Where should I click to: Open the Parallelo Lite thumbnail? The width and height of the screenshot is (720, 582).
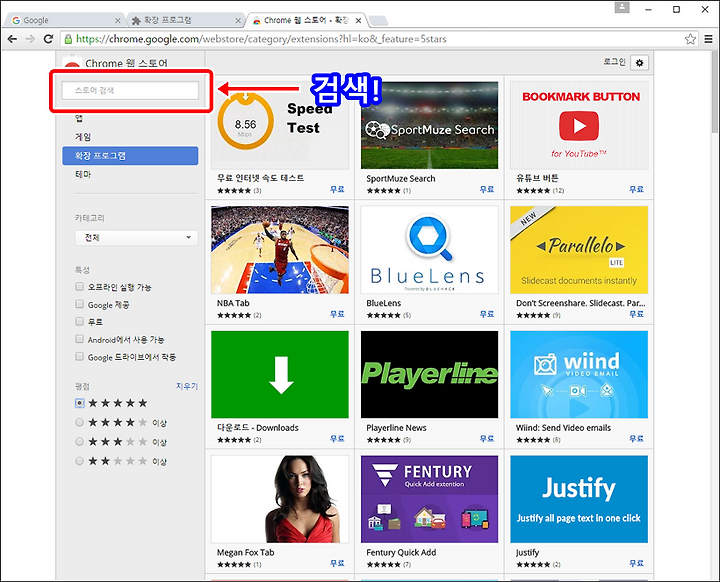579,250
